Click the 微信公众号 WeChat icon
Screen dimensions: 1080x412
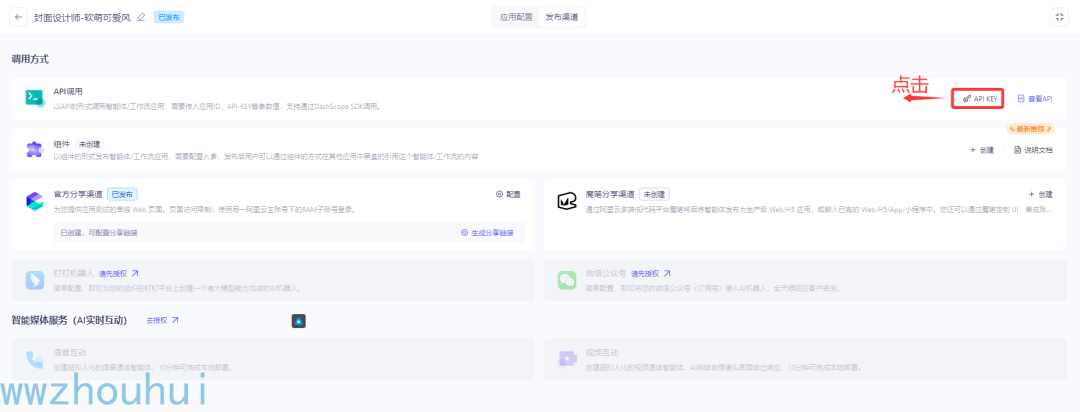pyautogui.click(x=567, y=280)
